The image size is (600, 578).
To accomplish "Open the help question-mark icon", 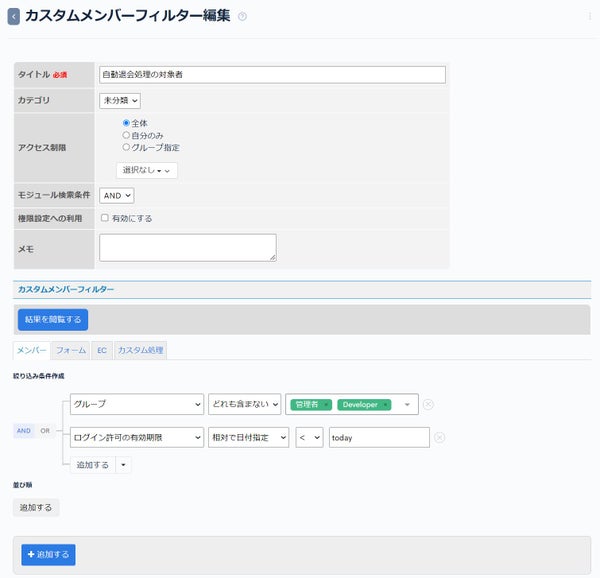I will click(x=242, y=16).
